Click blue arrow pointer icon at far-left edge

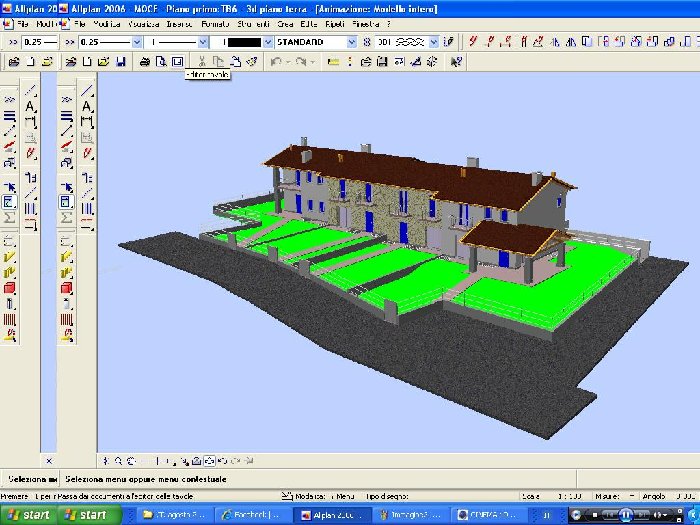pos(9,187)
